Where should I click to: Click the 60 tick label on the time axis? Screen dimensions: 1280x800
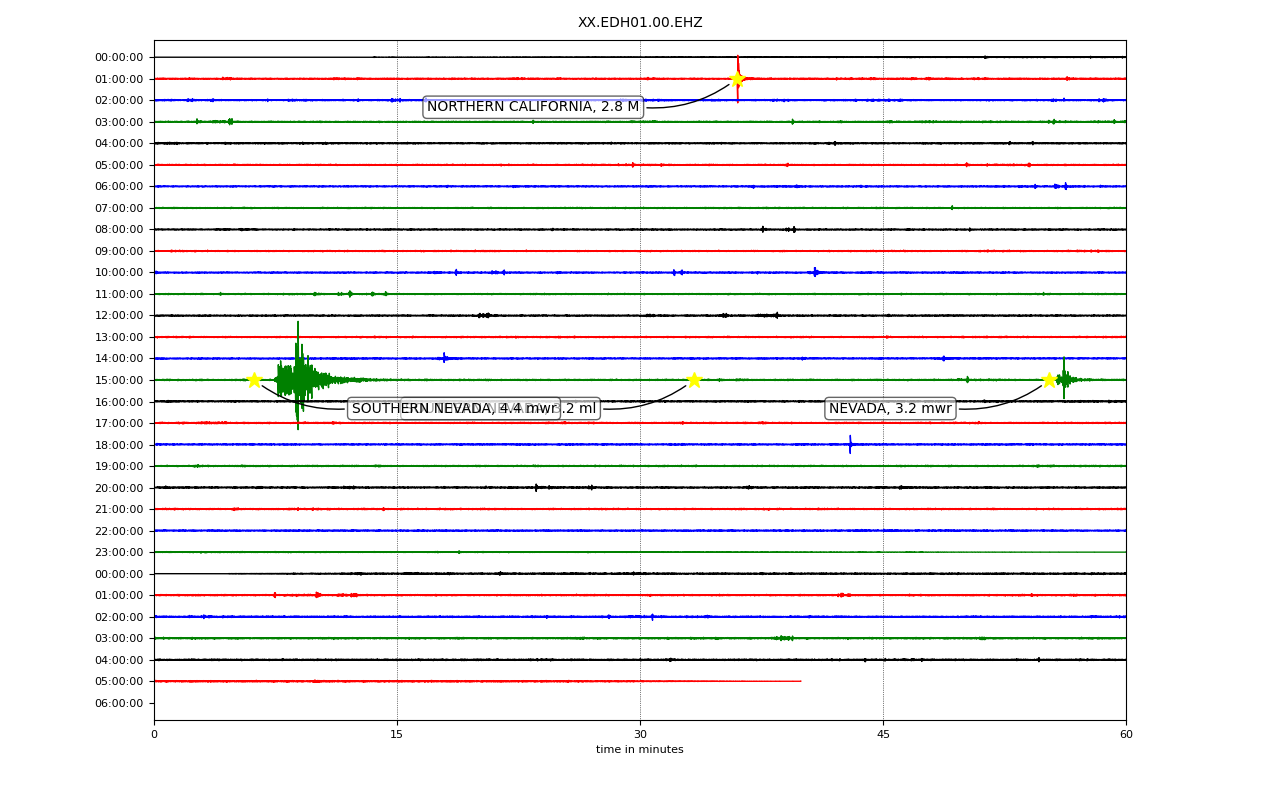(1126, 735)
